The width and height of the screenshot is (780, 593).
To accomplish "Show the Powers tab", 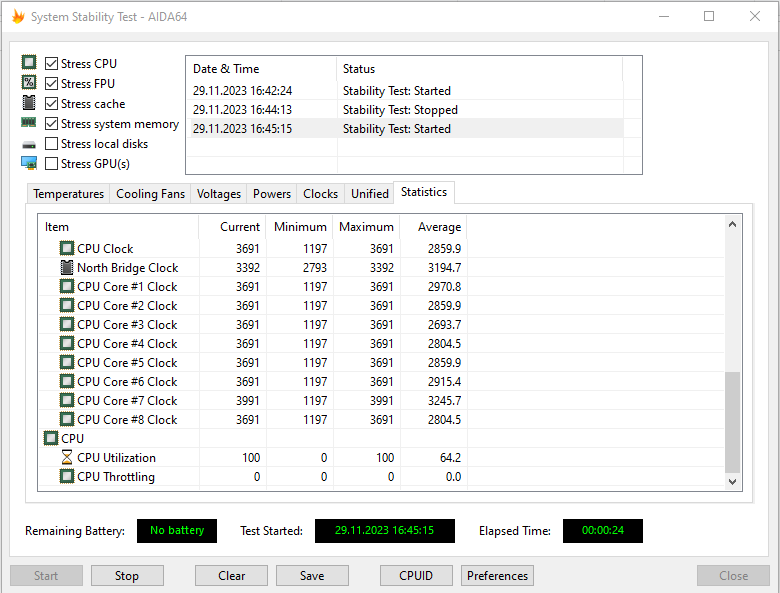I will click(x=272, y=194).
